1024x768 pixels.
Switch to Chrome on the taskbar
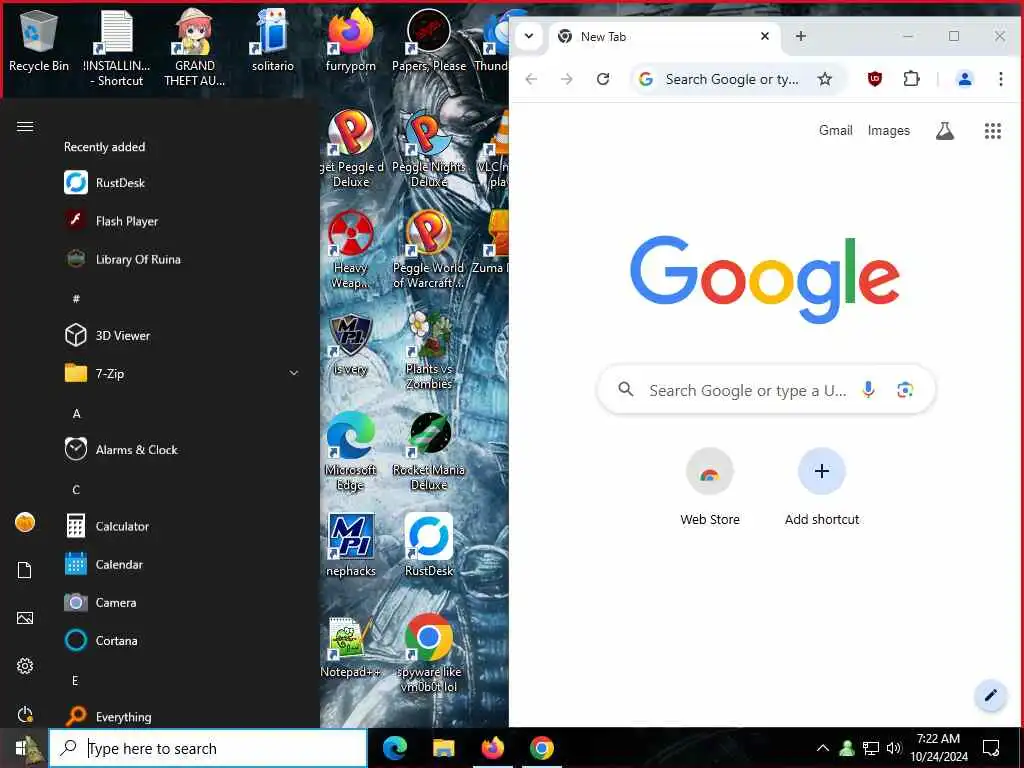(x=541, y=748)
